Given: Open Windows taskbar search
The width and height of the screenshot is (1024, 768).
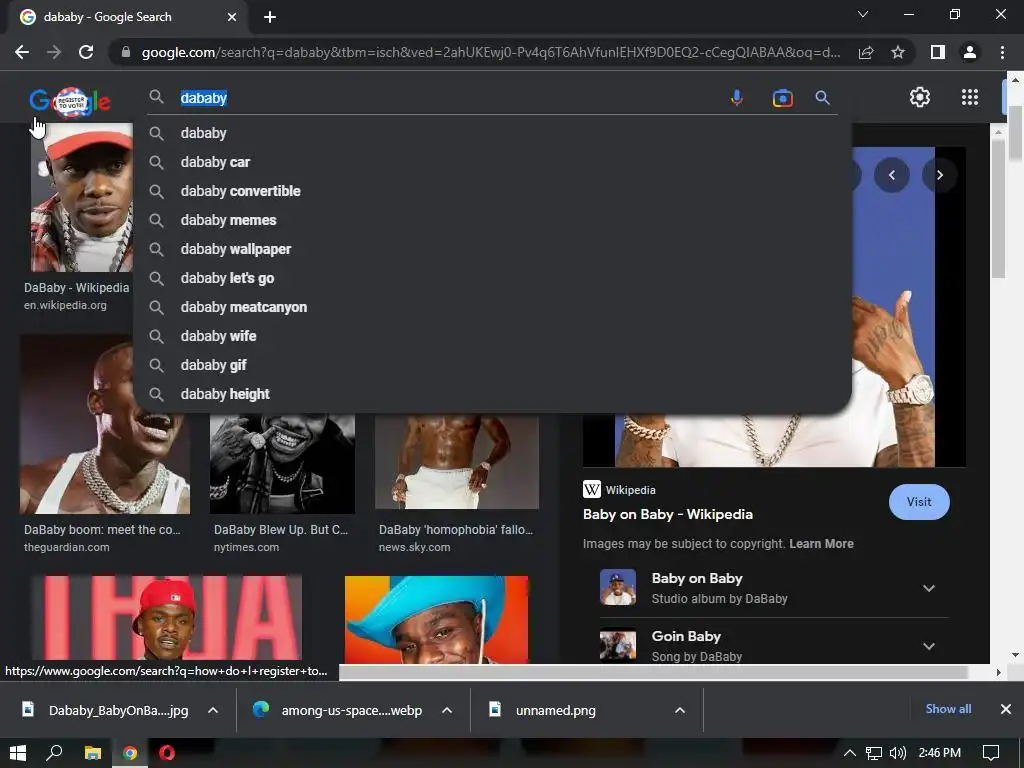Looking at the screenshot, I should coord(54,753).
